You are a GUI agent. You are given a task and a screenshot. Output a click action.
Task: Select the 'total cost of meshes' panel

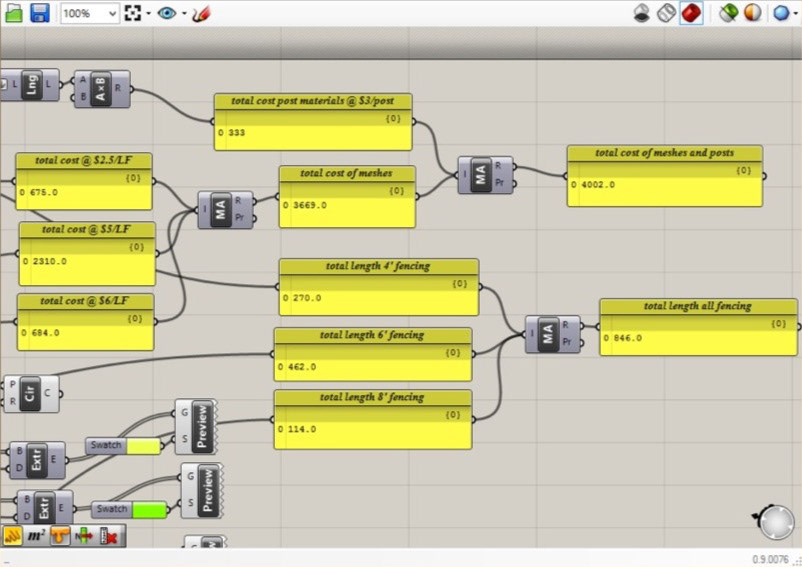(x=347, y=196)
